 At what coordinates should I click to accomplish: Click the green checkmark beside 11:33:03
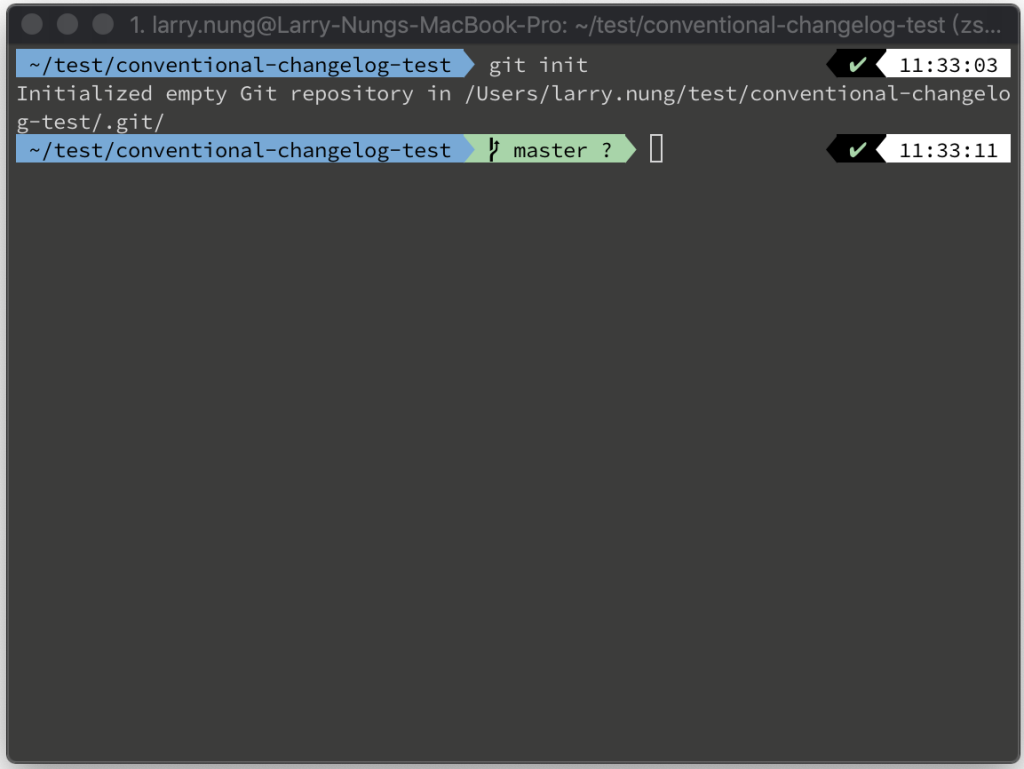point(857,65)
